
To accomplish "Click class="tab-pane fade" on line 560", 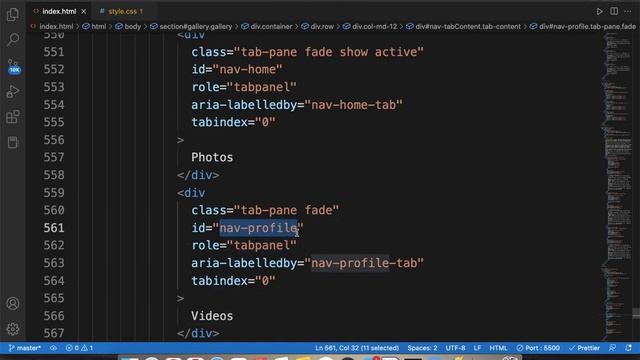I will click(265, 210).
